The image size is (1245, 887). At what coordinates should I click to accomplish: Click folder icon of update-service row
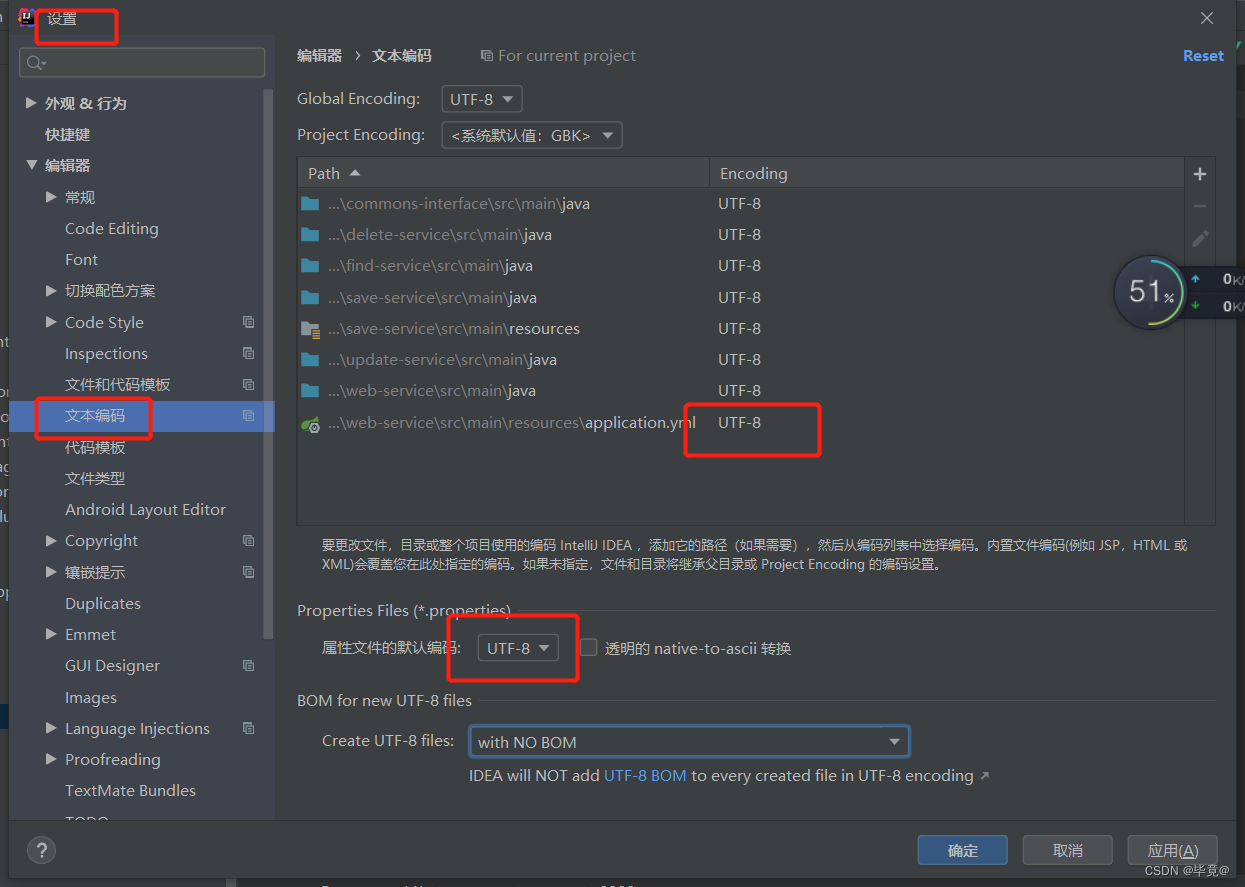(x=310, y=360)
